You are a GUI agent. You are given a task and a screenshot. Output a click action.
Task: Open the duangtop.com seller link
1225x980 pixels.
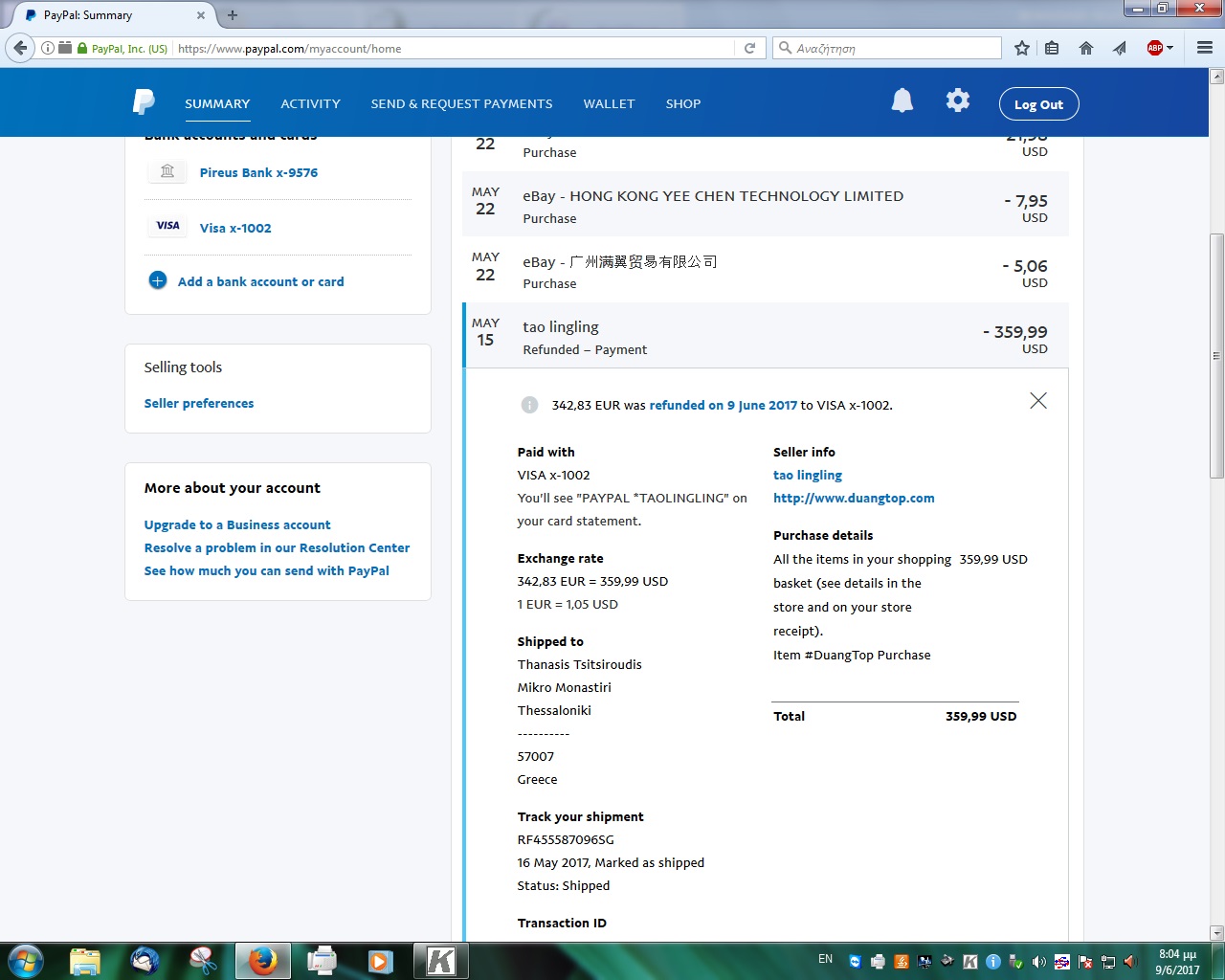[854, 498]
